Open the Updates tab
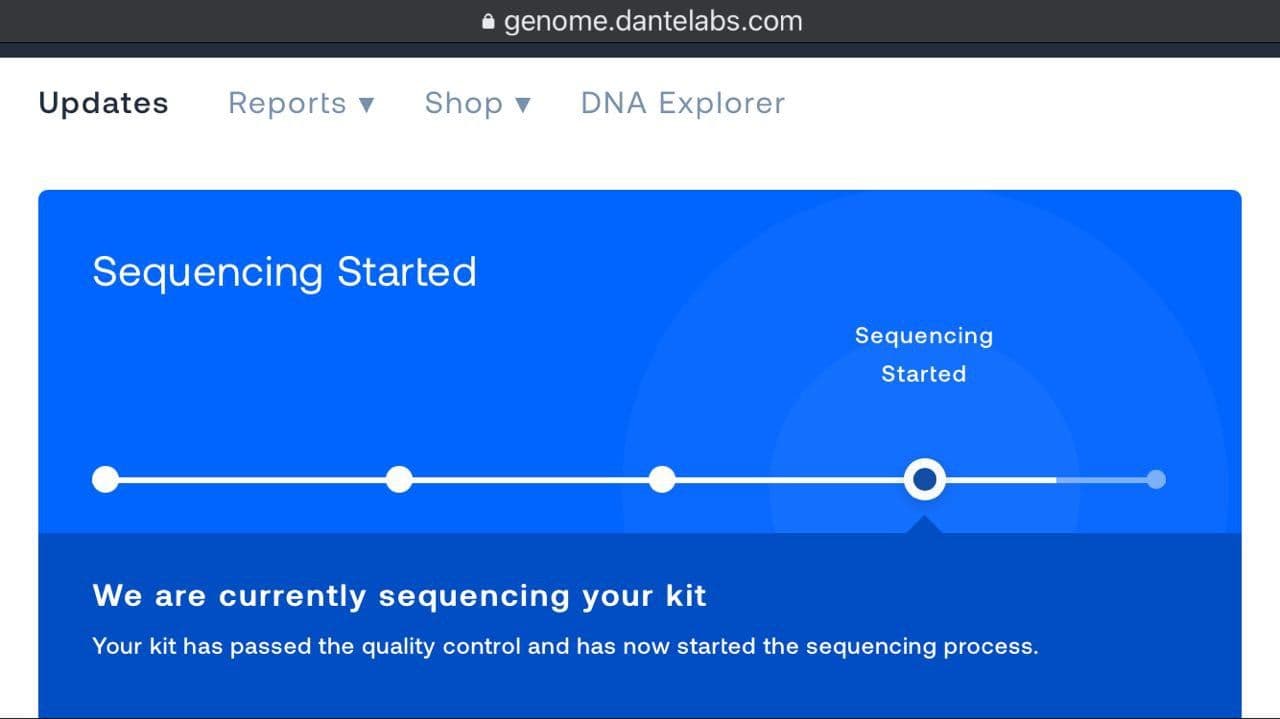 pos(103,103)
